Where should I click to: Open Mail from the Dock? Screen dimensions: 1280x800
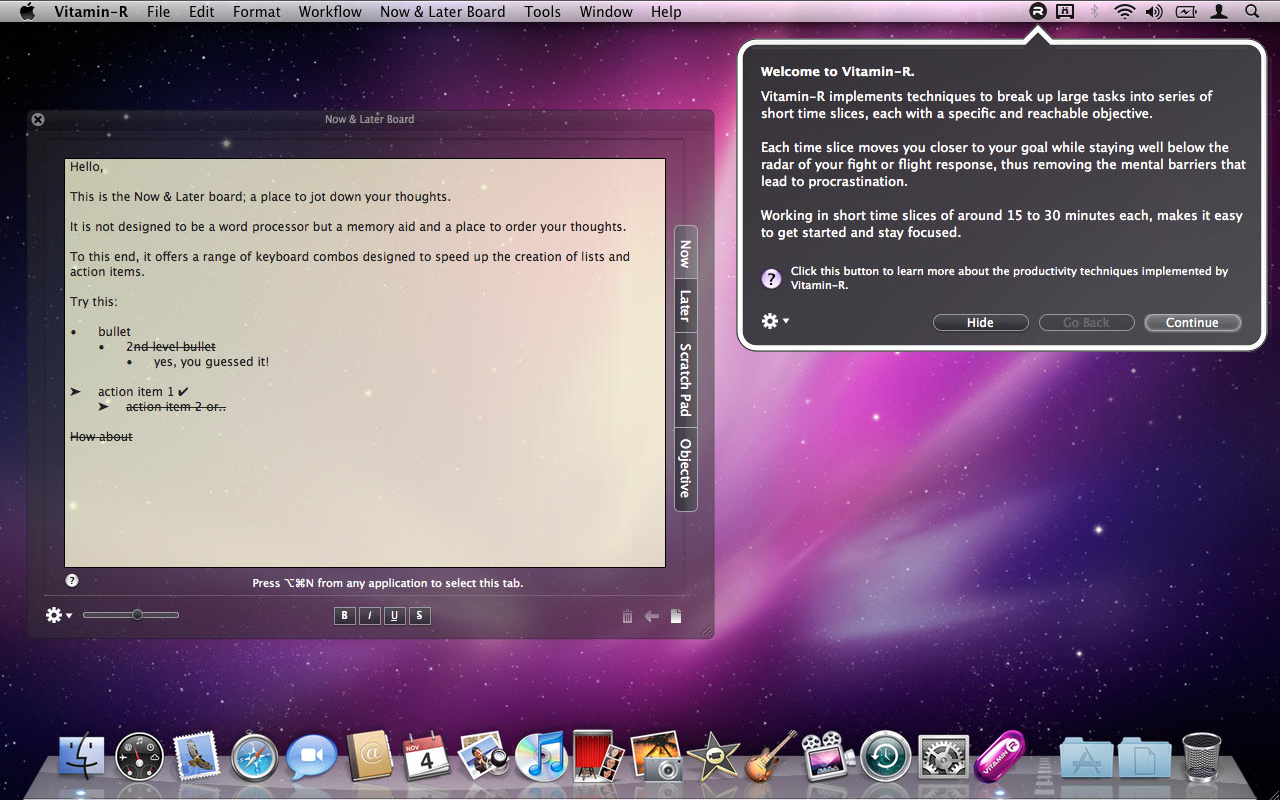[x=196, y=757]
